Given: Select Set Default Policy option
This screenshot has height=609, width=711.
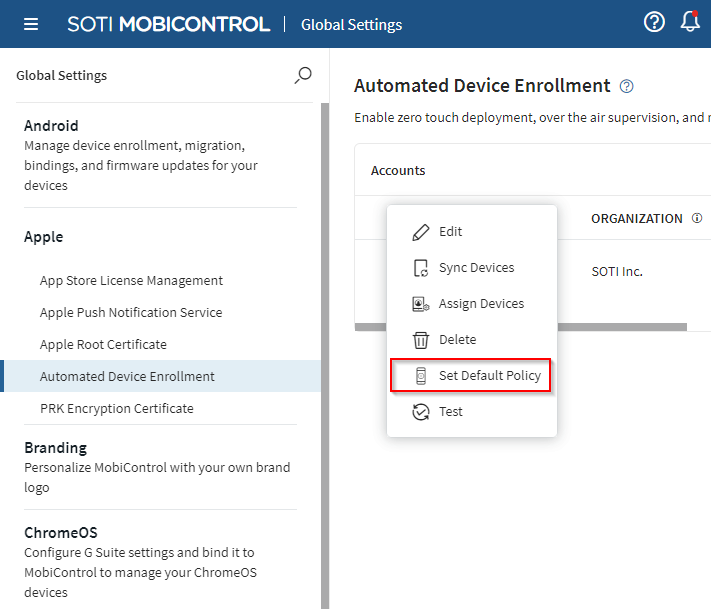Looking at the screenshot, I should click(x=489, y=376).
